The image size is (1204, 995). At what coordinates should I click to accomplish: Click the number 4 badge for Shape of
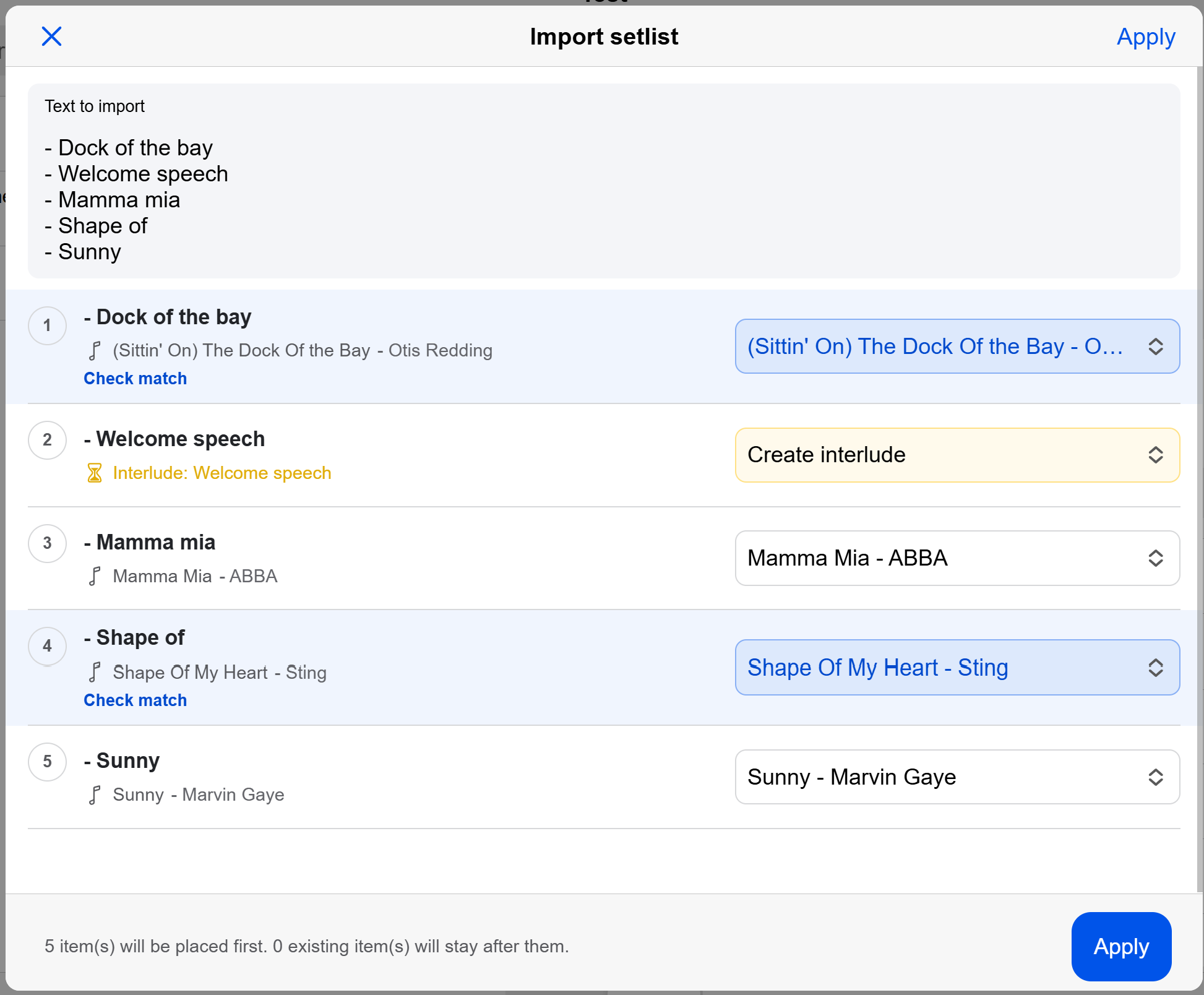[48, 646]
